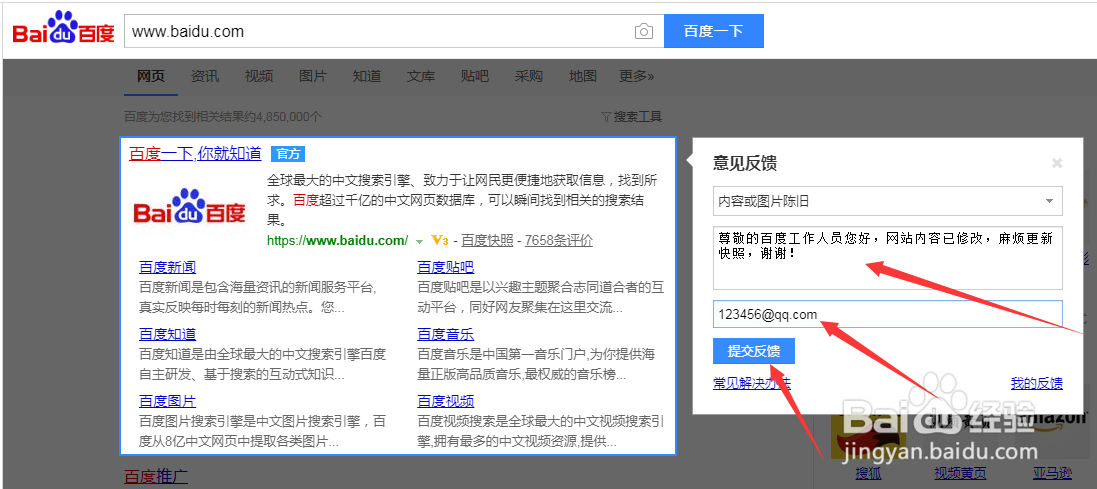This screenshot has height=489, width=1097.
Task: Expand the small arrow after result URL
Action: [x=419, y=241]
